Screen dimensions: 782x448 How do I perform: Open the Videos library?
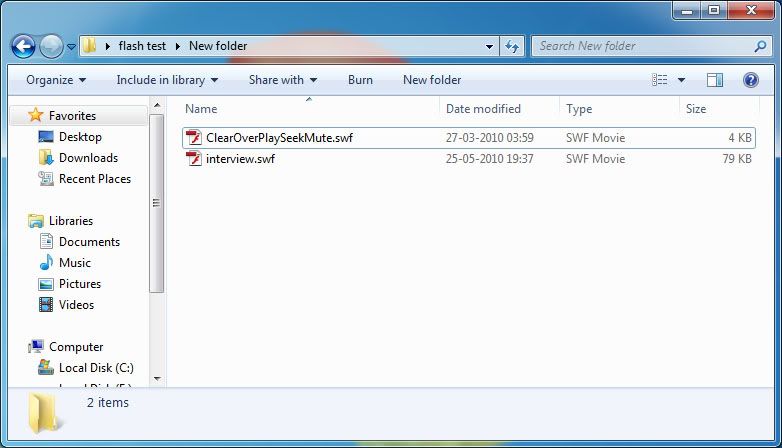[x=76, y=304]
